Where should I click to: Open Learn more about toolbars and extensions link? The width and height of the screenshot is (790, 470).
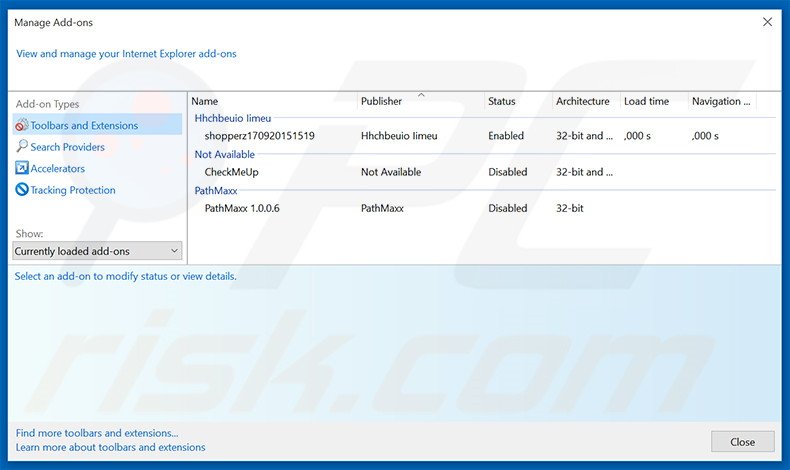[x=110, y=447]
